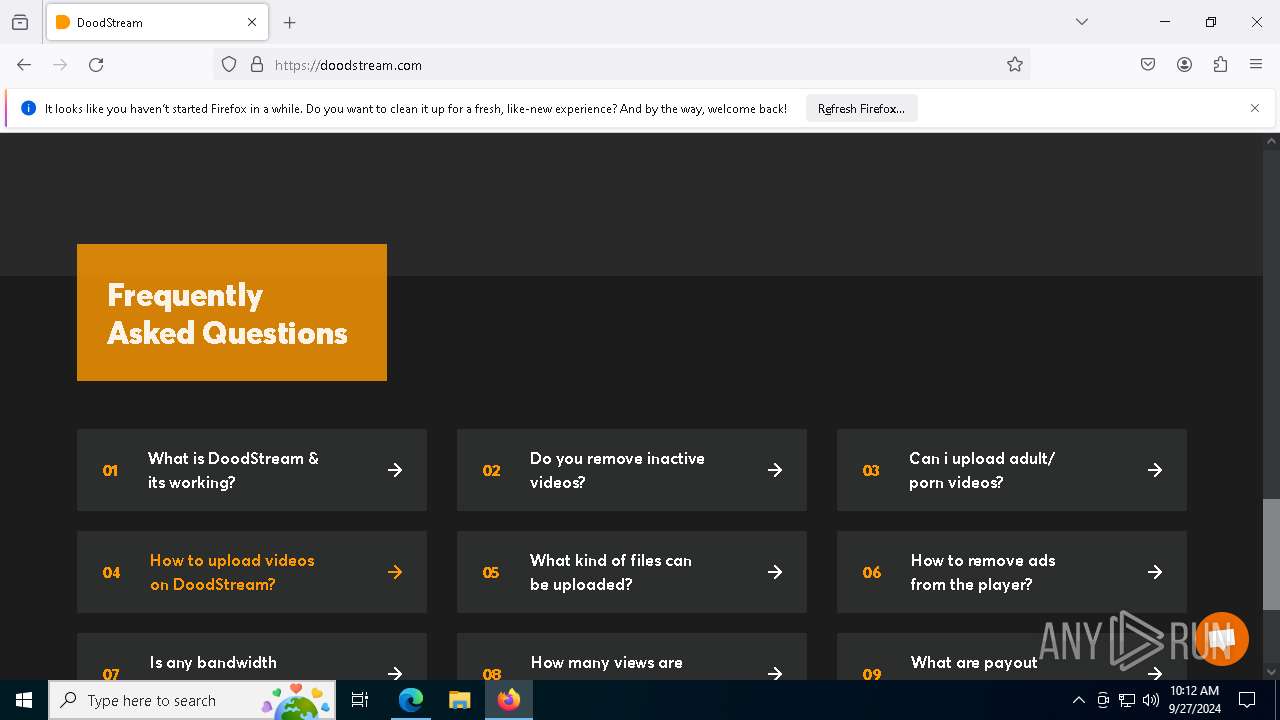Screen dimensions: 1280x720
Task: Open the notifications action center
Action: pyautogui.click(x=1247, y=700)
